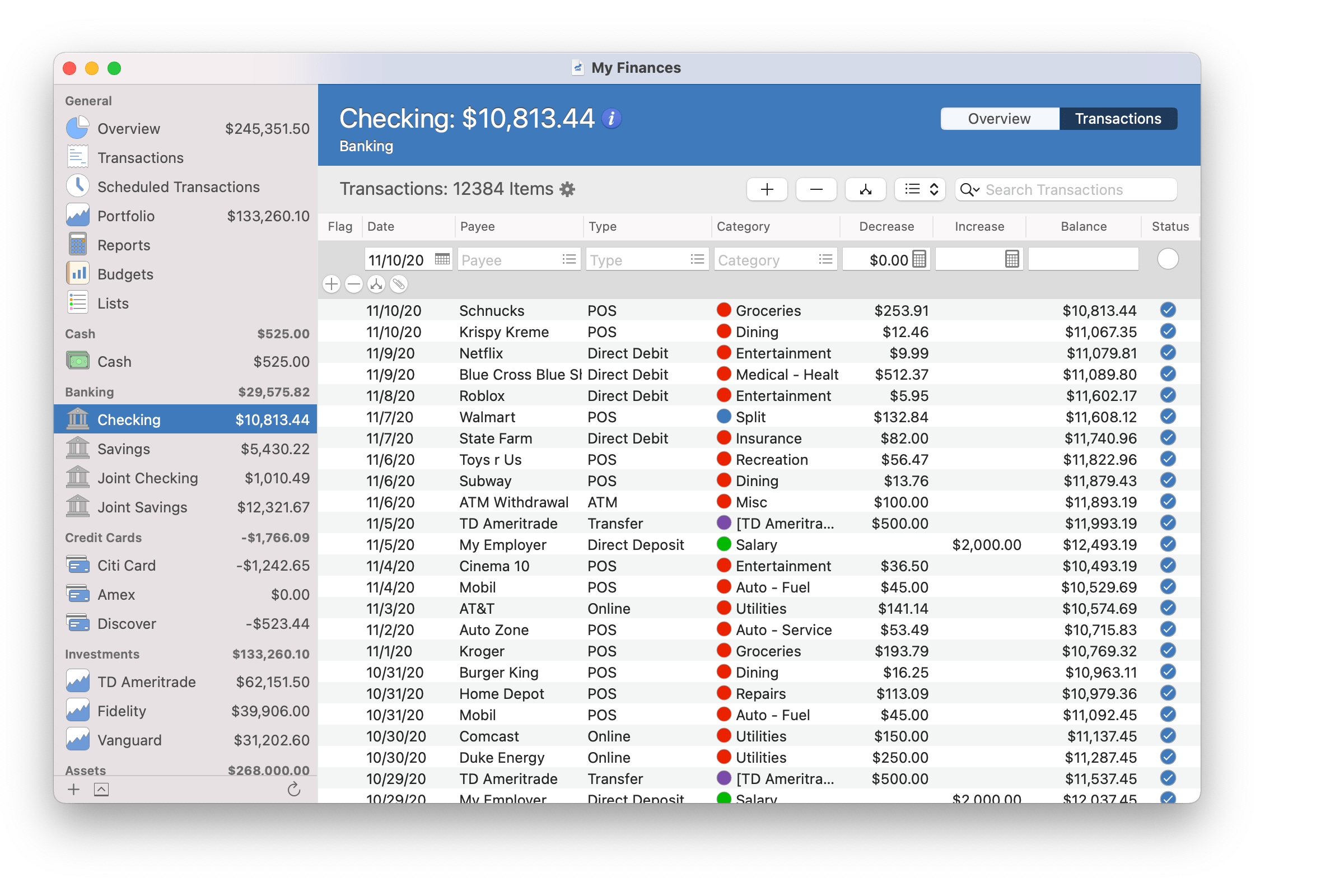Select the Transactions tab in header
The height and width of the screenshot is (896, 1344).
pyautogui.click(x=1118, y=119)
